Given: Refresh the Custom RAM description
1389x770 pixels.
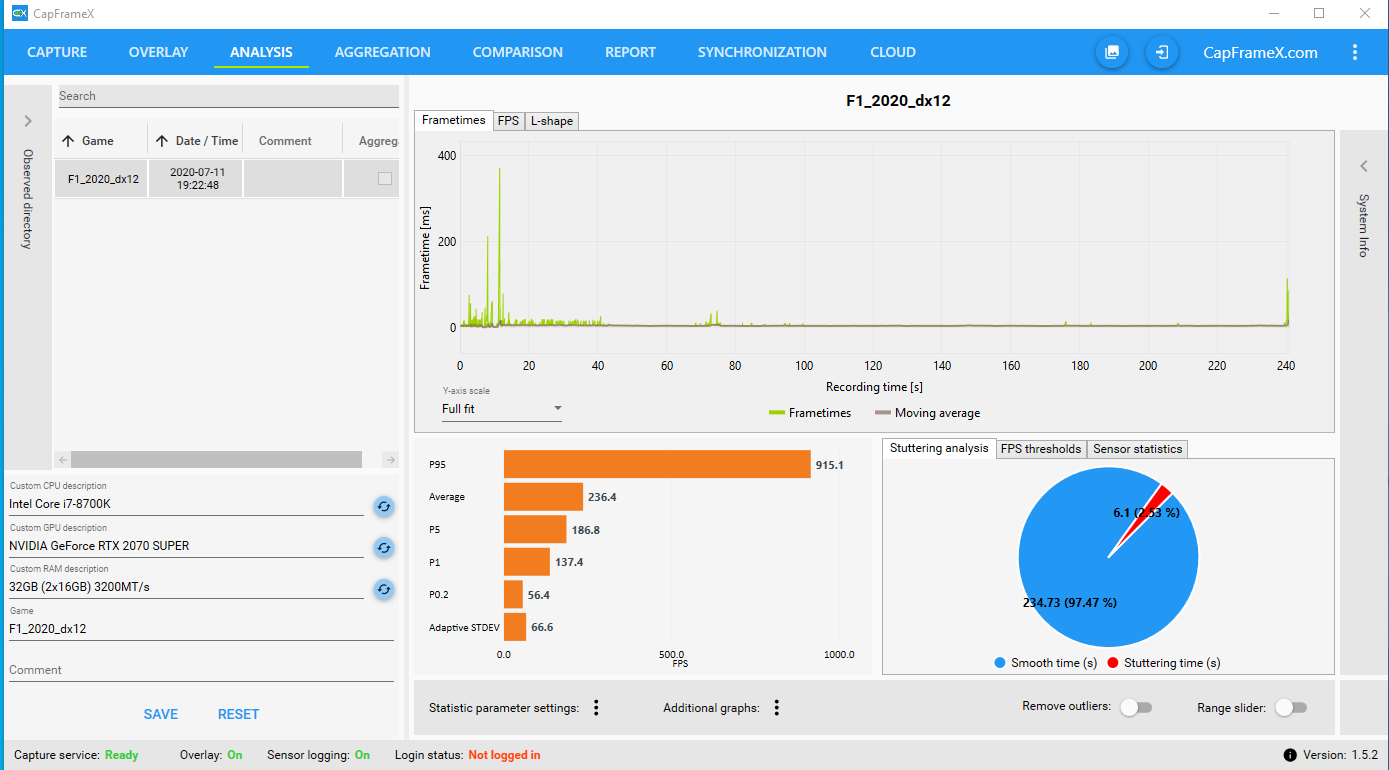Looking at the screenshot, I should (384, 589).
